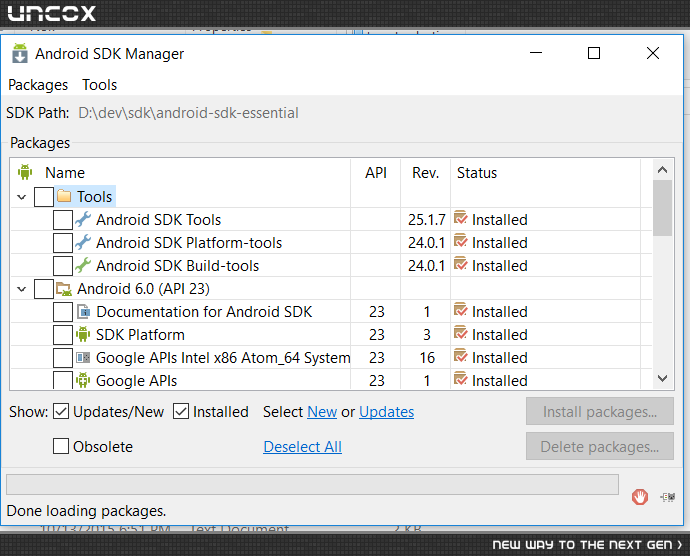Click the package list scrollbar thumb
Image resolution: width=690 pixels, height=556 pixels.
click(662, 208)
